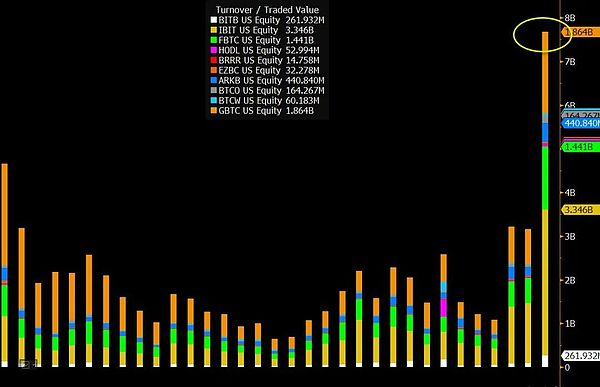Screen dimensions: 600x387
Task: Select legend text 'BRRR US Equity 14.758M'
Action: pyautogui.click(x=269, y=60)
